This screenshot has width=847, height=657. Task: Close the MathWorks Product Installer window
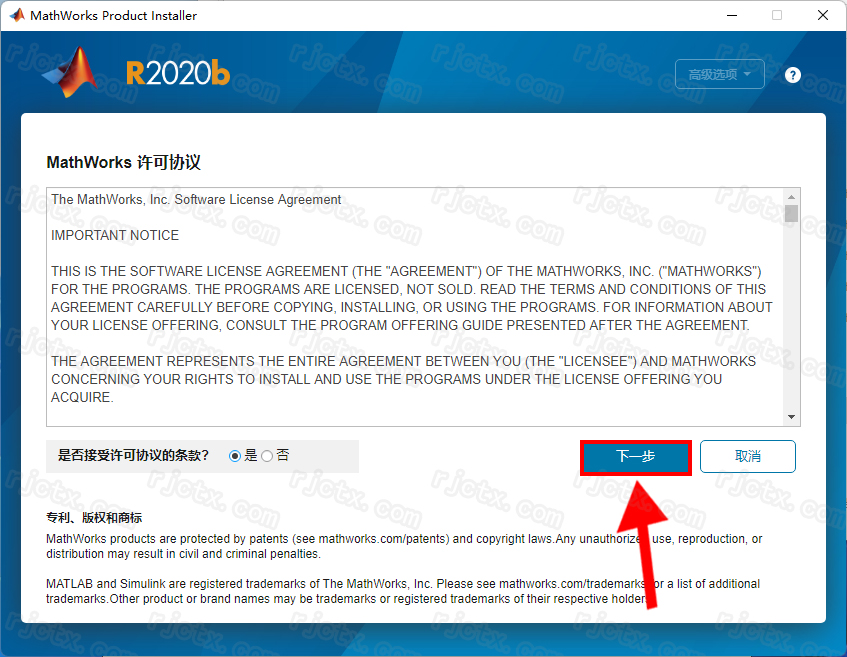(823, 15)
